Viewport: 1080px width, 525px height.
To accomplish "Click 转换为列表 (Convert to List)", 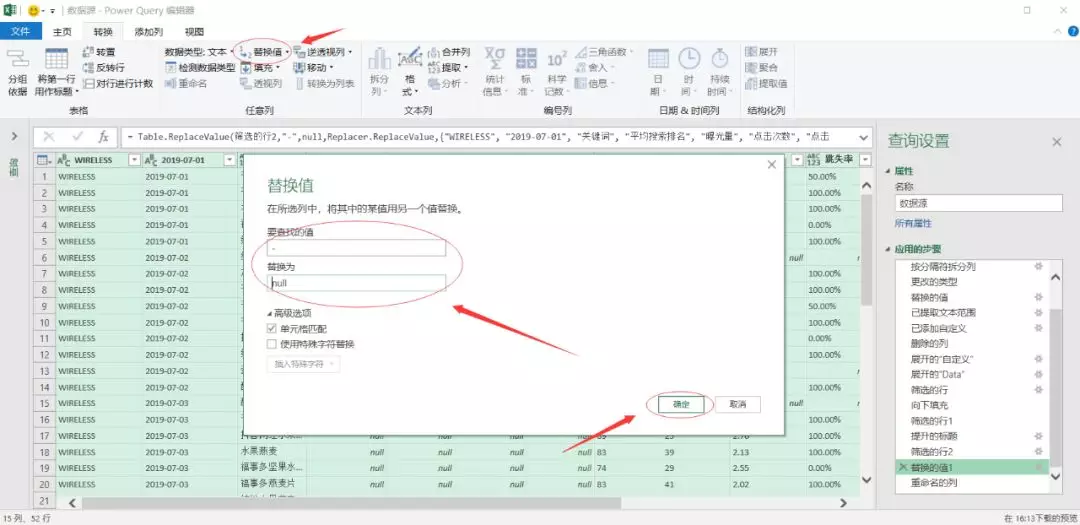I will click(324, 83).
